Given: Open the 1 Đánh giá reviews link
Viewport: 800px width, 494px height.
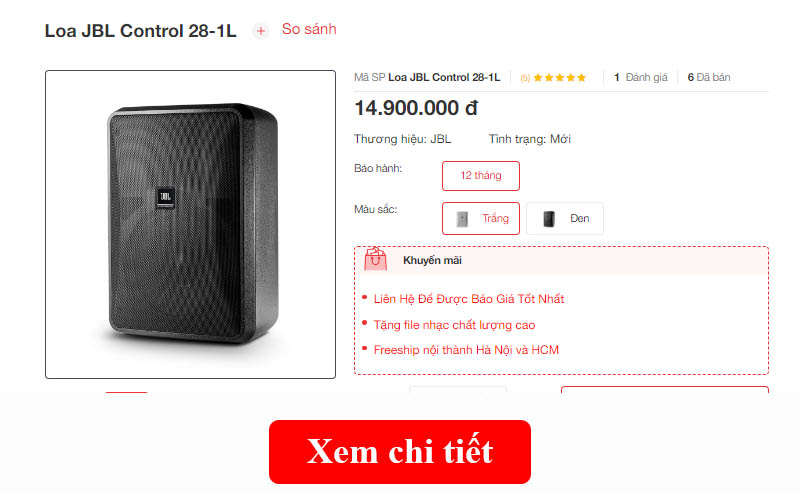Looking at the screenshot, I should pos(641,78).
